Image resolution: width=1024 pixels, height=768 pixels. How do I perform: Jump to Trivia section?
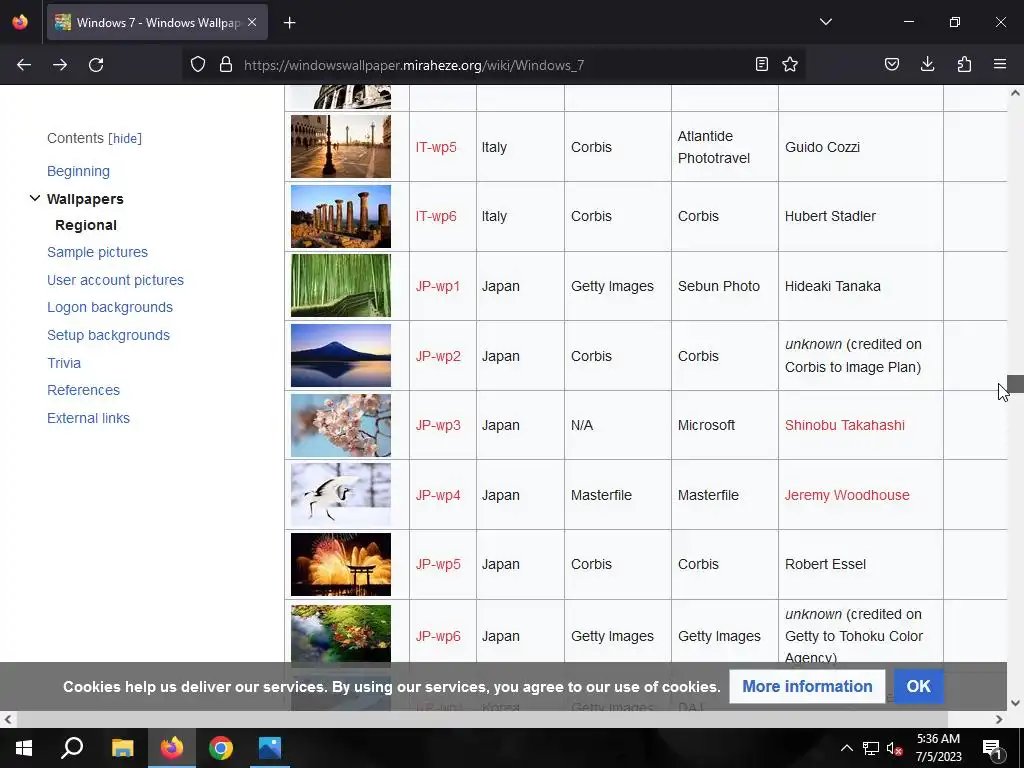(x=64, y=363)
